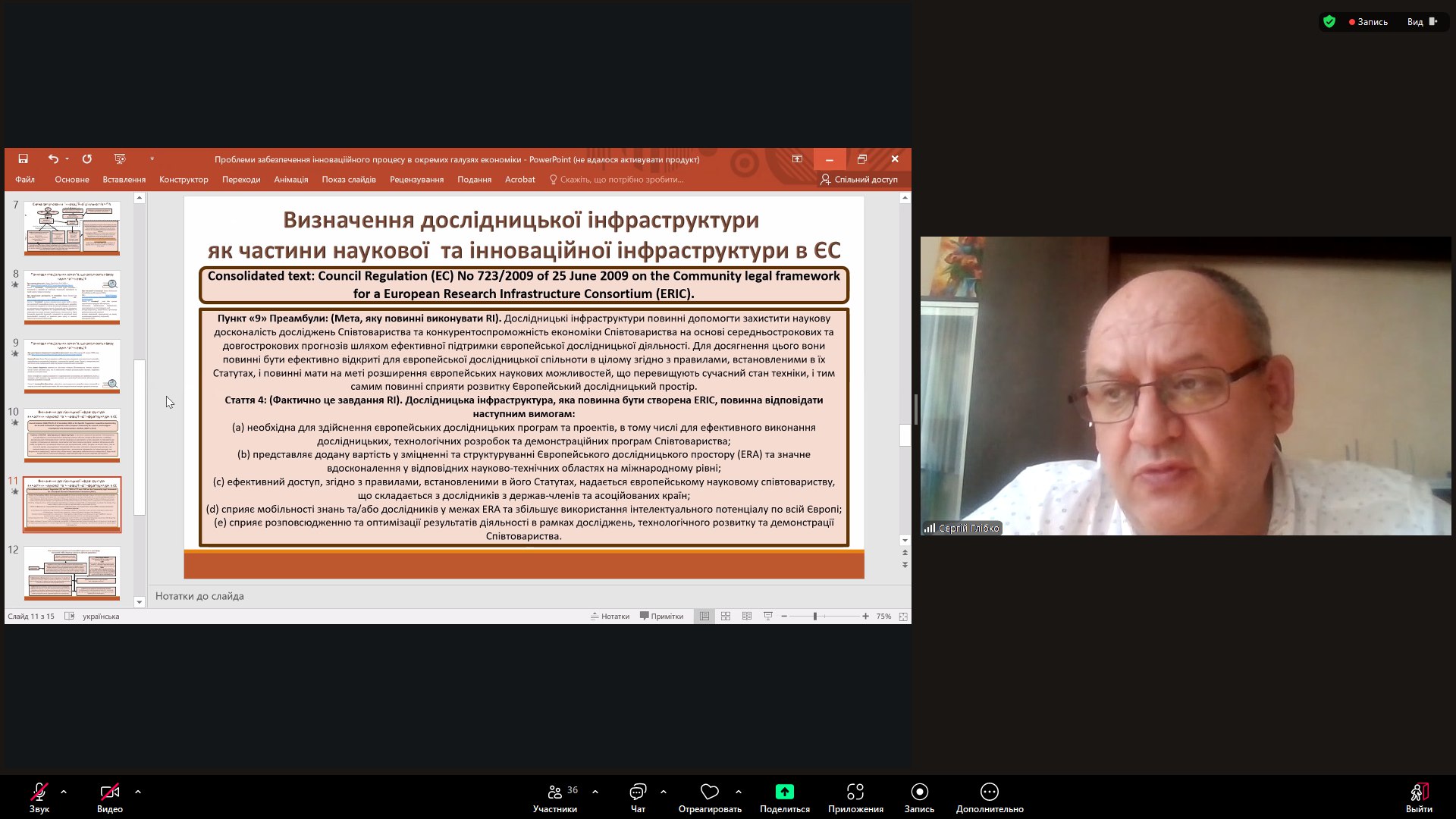Toggle the Нотатки notes pane in status bar
The height and width of the screenshot is (819, 1456).
pos(610,617)
